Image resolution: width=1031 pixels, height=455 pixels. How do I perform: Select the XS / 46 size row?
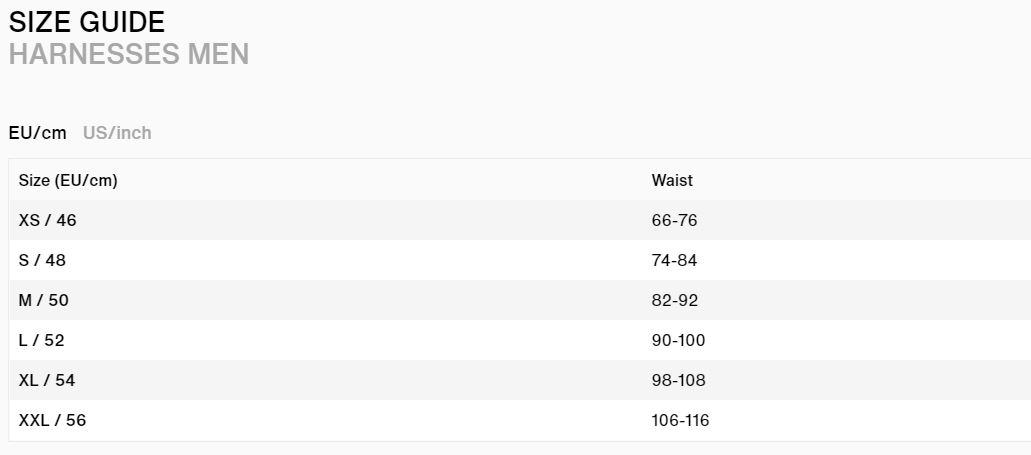pos(519,220)
